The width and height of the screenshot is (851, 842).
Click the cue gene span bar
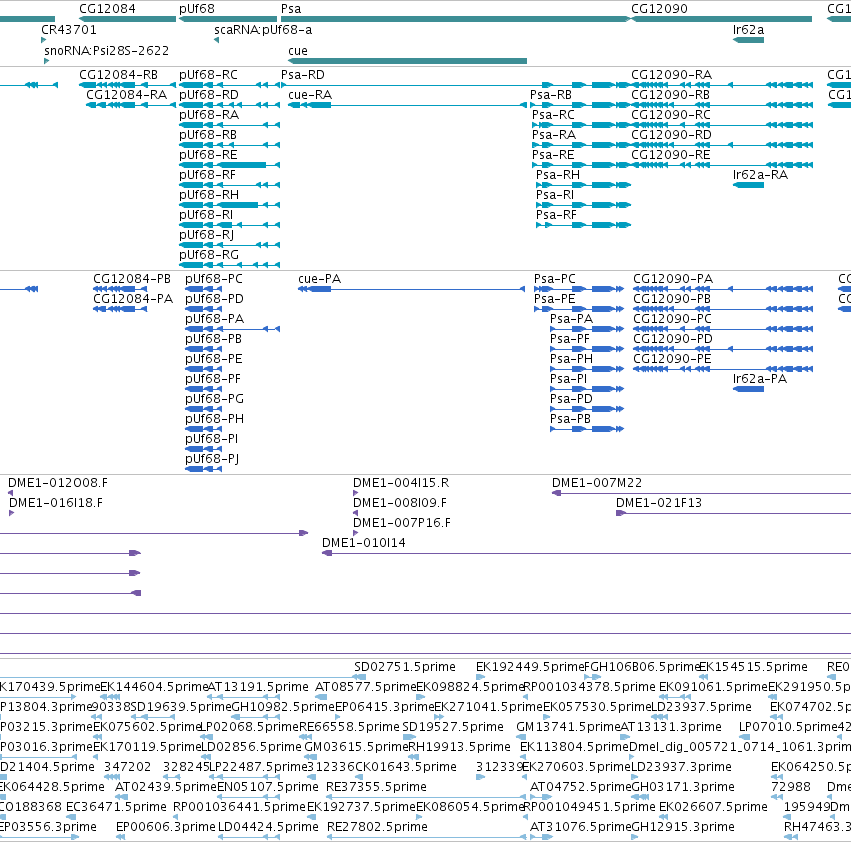(x=407, y=61)
